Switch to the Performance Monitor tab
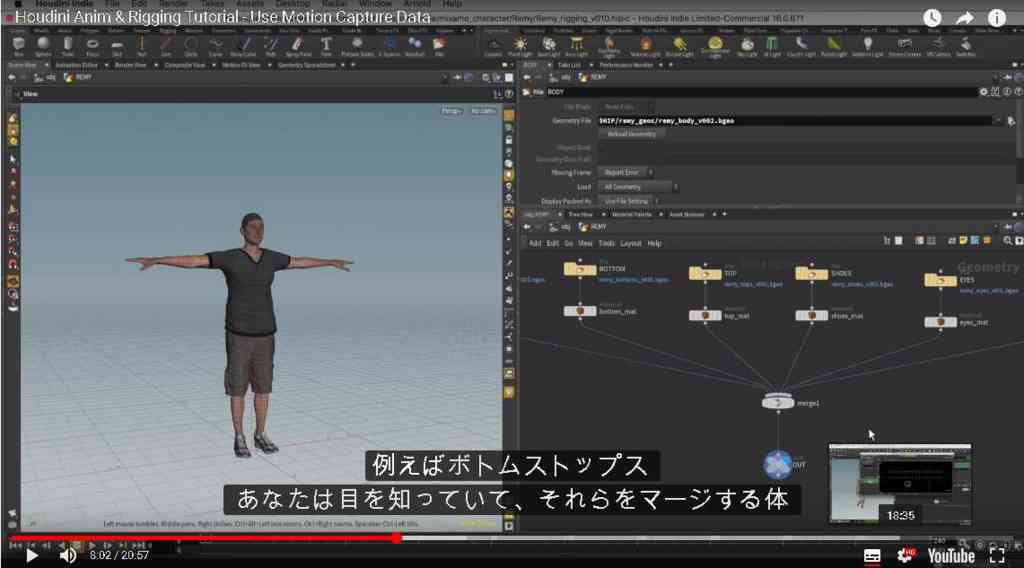 pos(626,65)
